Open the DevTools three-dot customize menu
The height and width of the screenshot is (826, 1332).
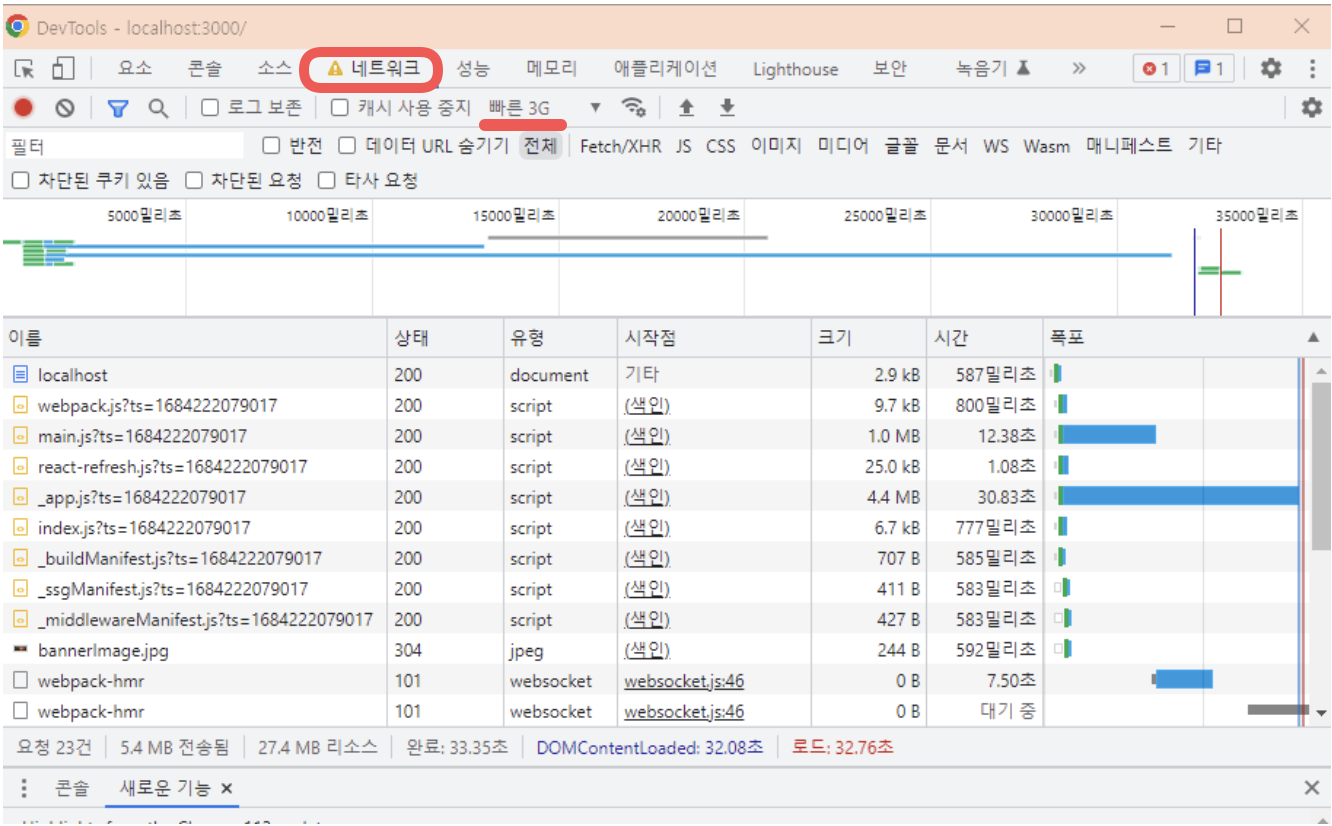tap(1313, 68)
